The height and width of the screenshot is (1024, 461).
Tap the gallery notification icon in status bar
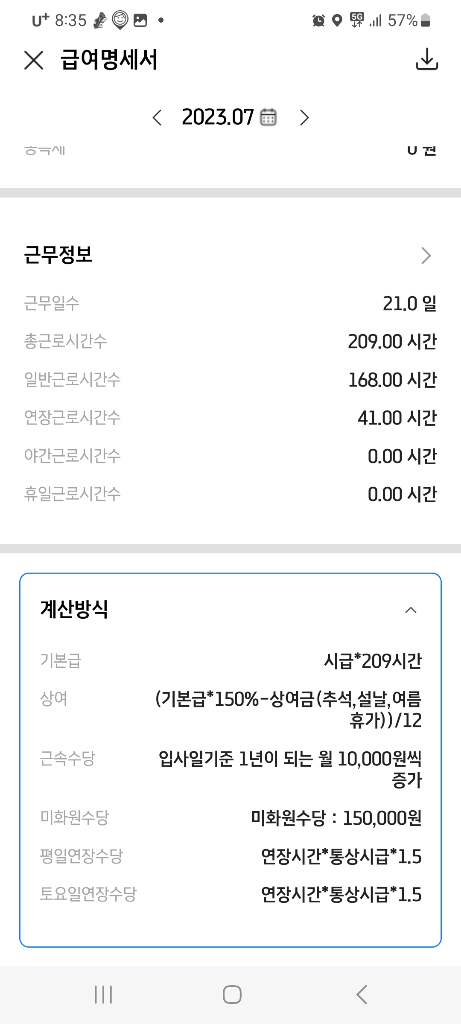click(x=140, y=20)
